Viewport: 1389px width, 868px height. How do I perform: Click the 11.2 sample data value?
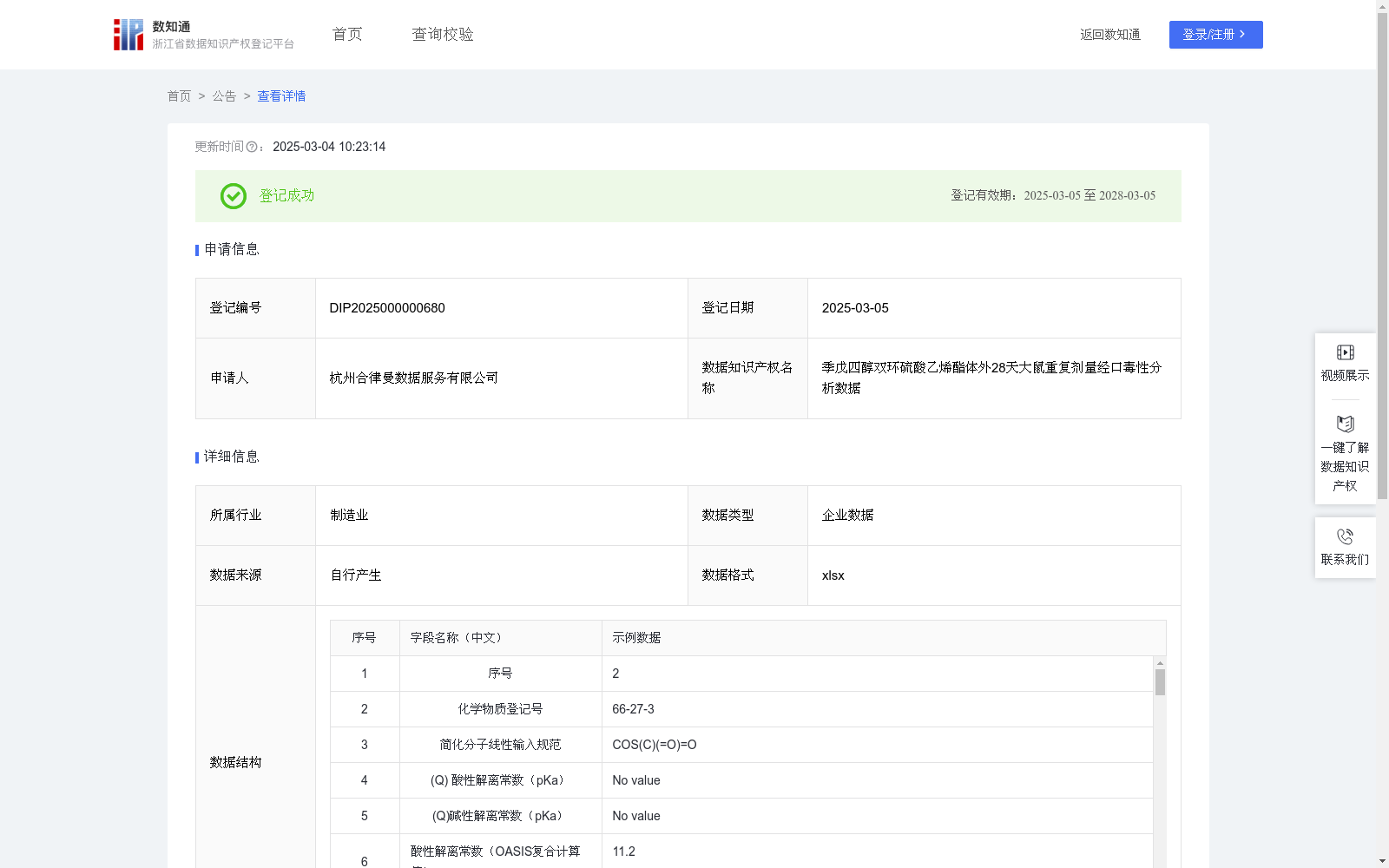coord(623,852)
